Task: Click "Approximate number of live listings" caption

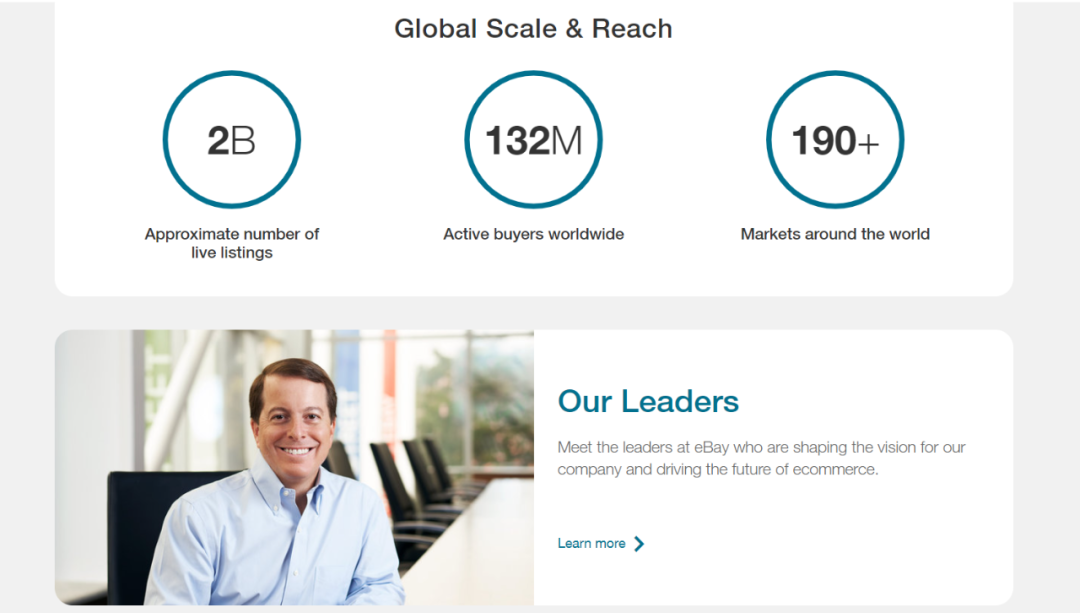Action: coord(232,243)
